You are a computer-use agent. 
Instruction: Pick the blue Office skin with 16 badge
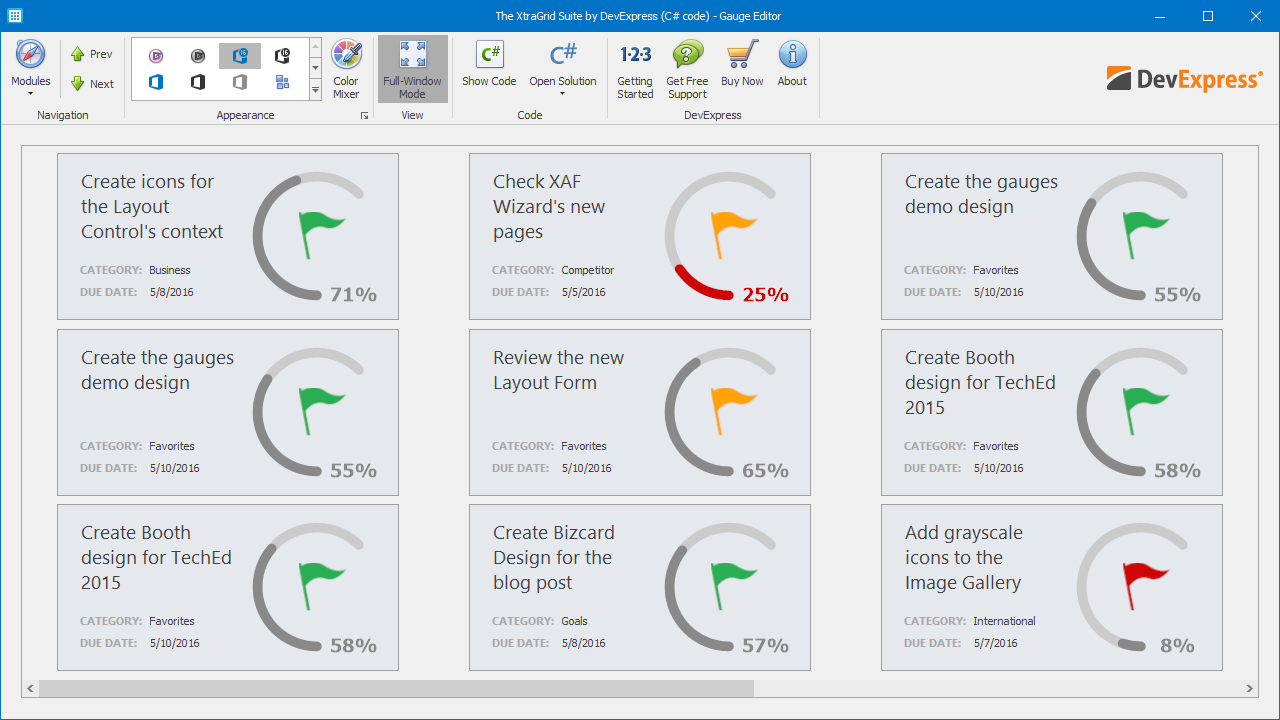tap(240, 56)
